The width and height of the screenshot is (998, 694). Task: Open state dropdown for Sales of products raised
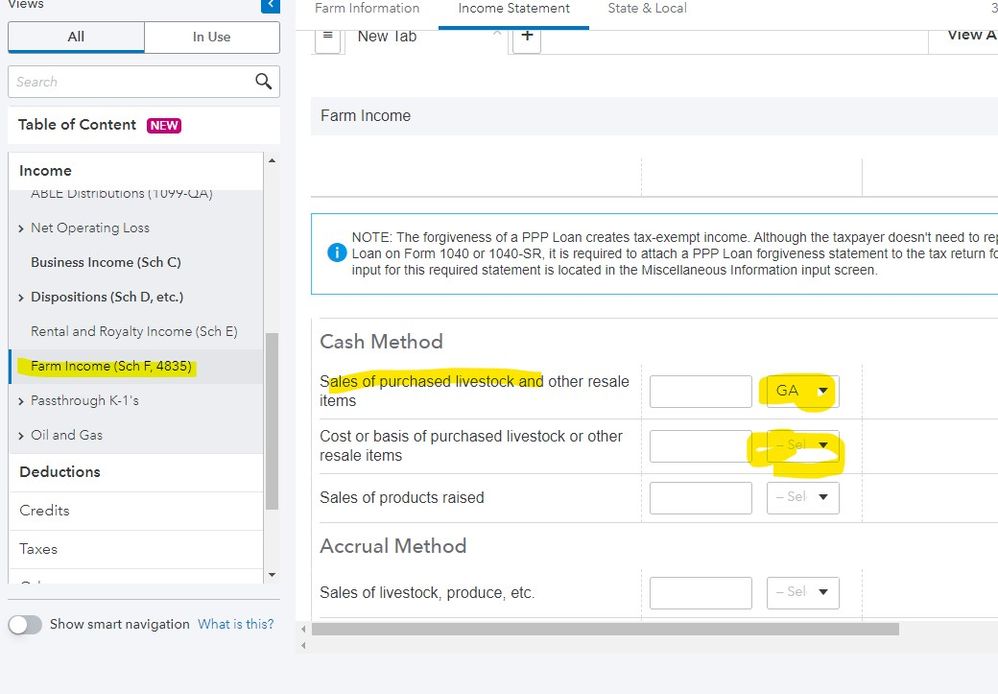(x=802, y=497)
